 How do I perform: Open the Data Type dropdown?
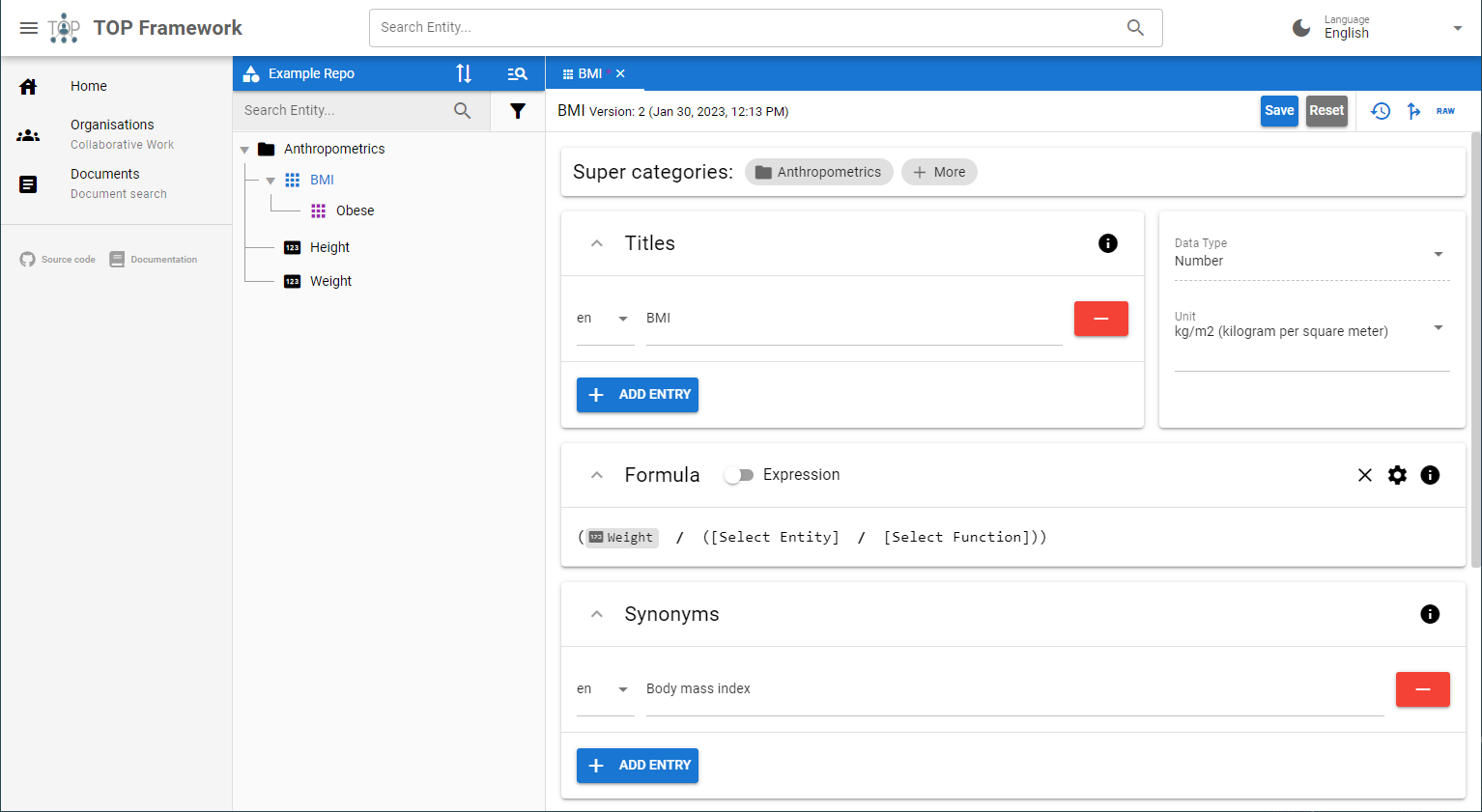tap(1312, 254)
